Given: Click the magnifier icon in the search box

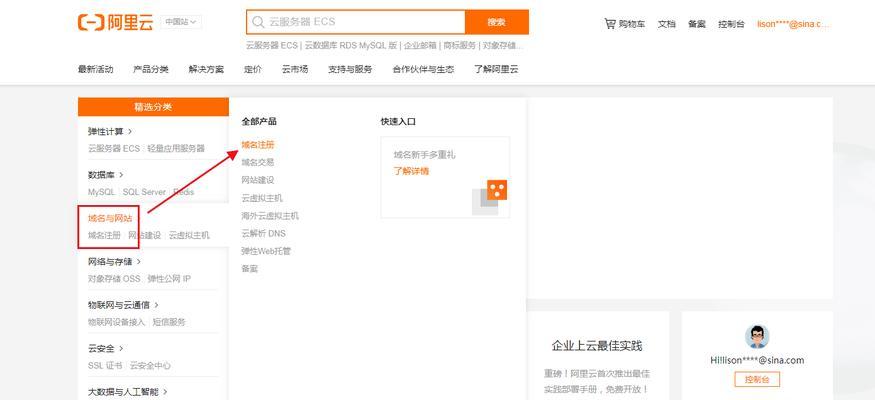Looking at the screenshot, I should [x=258, y=22].
